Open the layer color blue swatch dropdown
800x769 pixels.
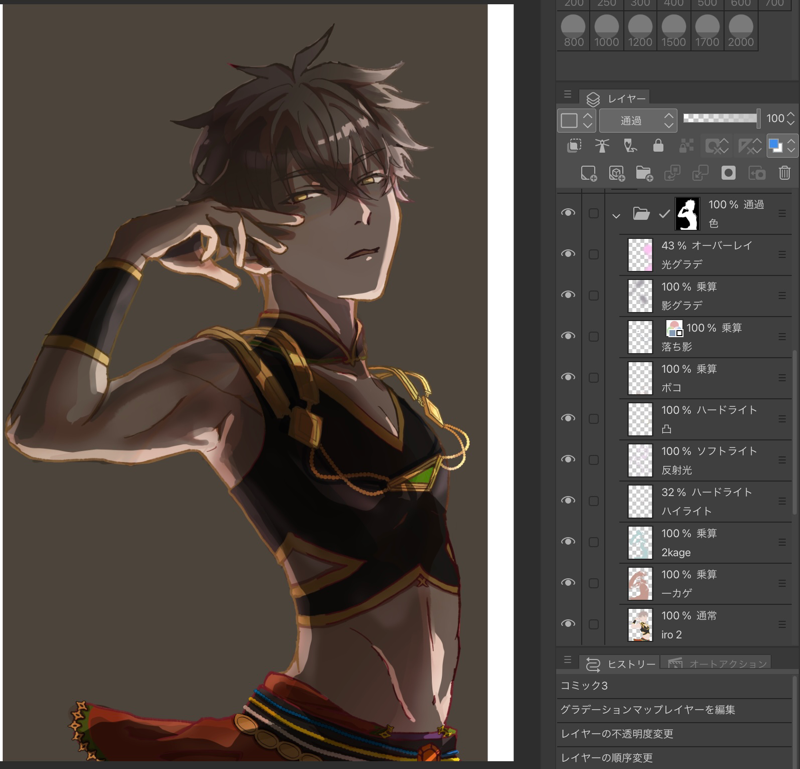click(781, 146)
